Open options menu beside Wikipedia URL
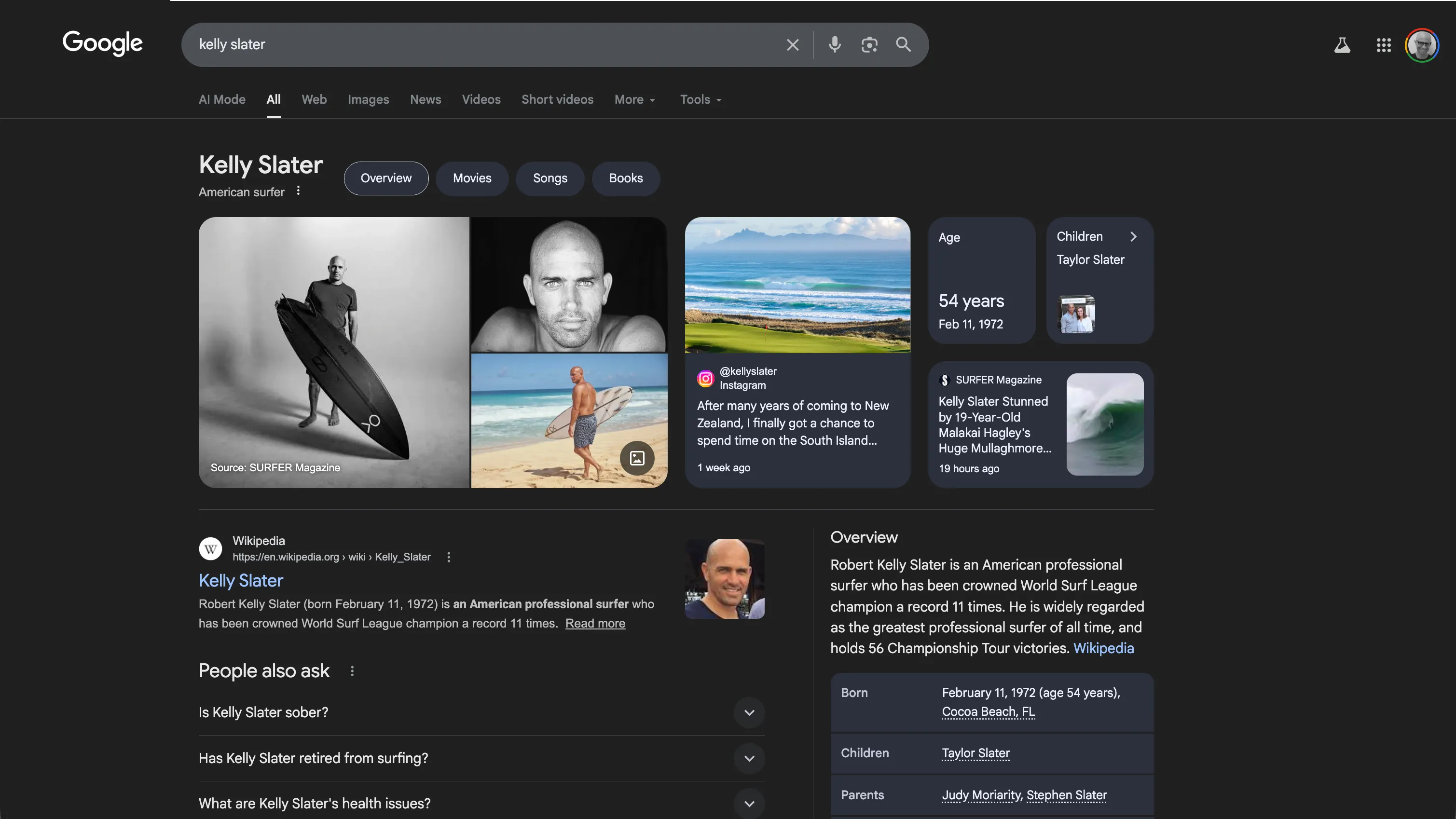Image resolution: width=1456 pixels, height=819 pixels. (x=449, y=557)
